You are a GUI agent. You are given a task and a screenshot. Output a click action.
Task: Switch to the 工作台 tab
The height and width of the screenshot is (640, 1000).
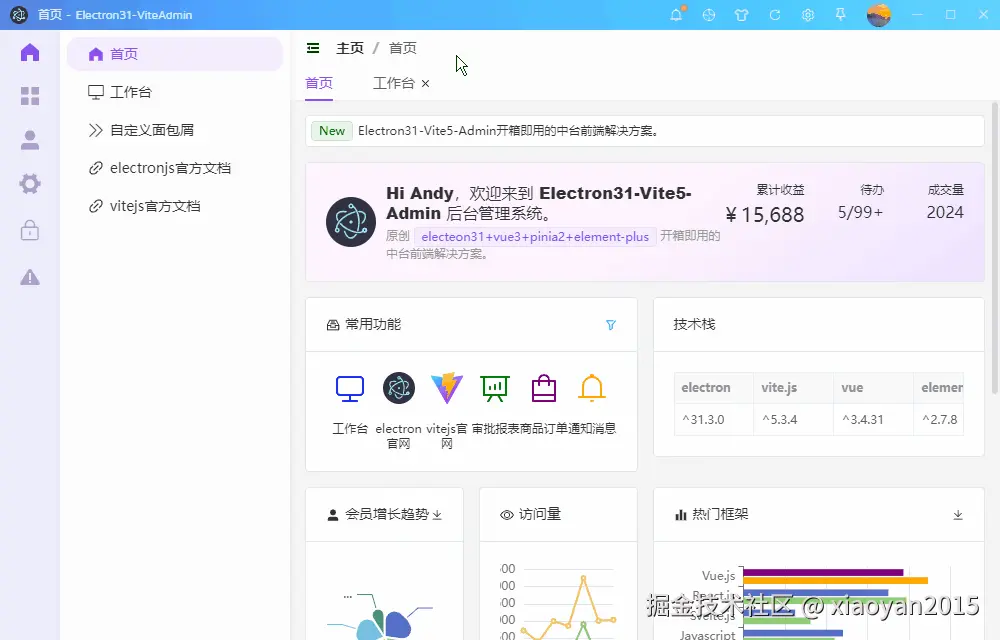393,84
